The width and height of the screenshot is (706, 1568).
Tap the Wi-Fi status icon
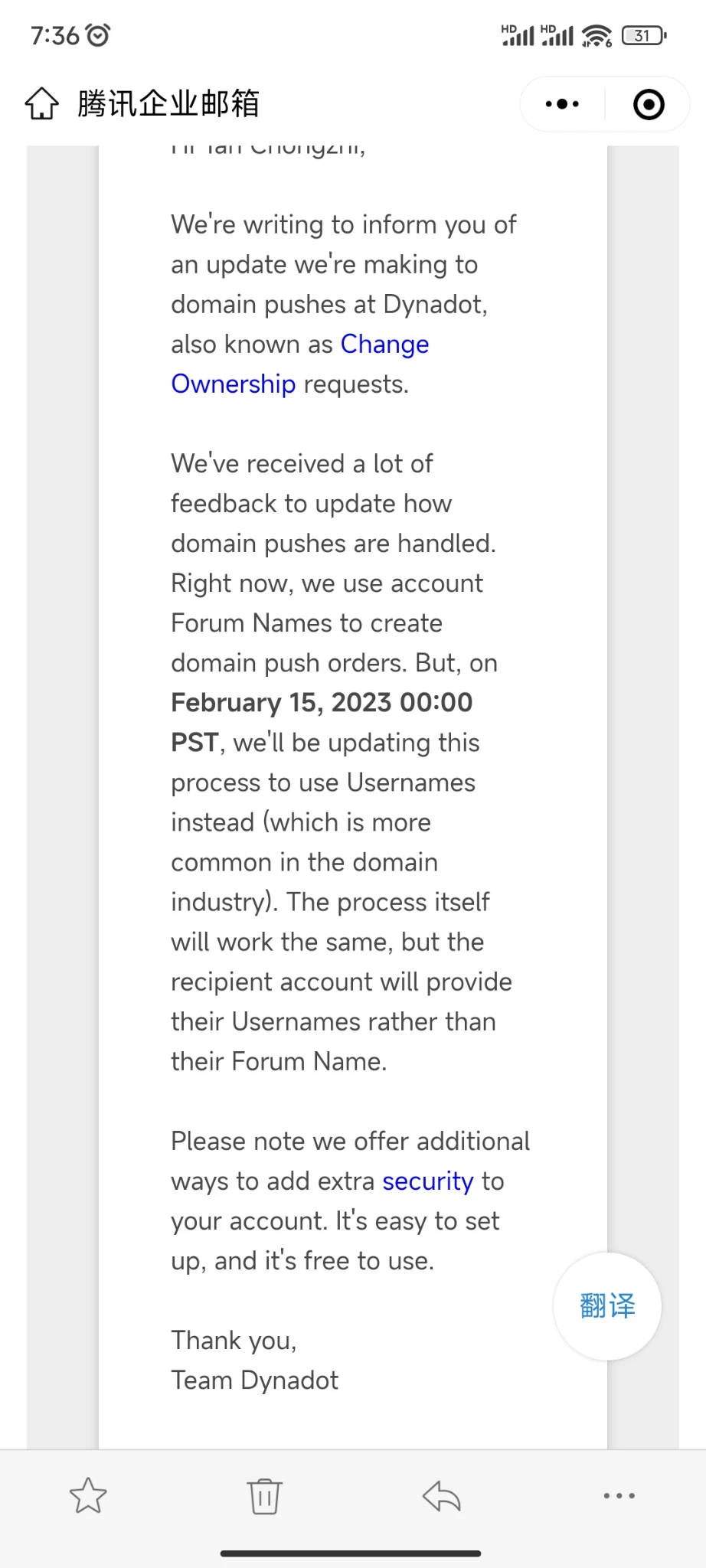pos(597,35)
